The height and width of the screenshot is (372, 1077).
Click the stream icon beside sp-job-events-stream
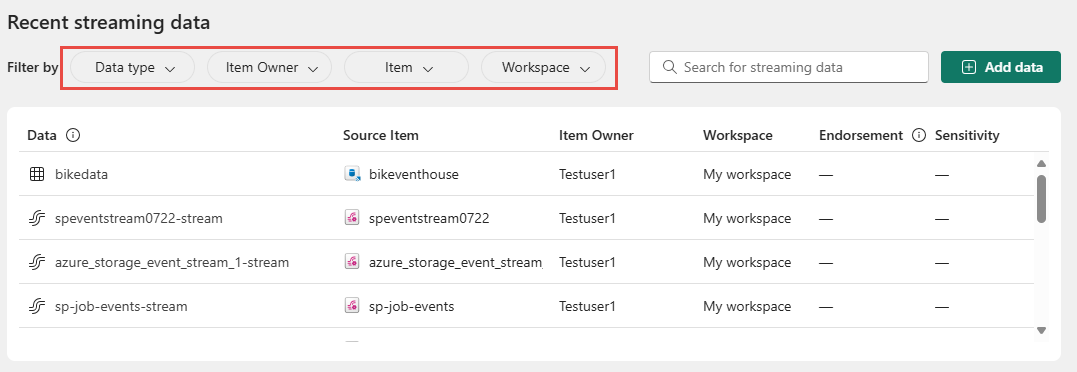pos(36,306)
